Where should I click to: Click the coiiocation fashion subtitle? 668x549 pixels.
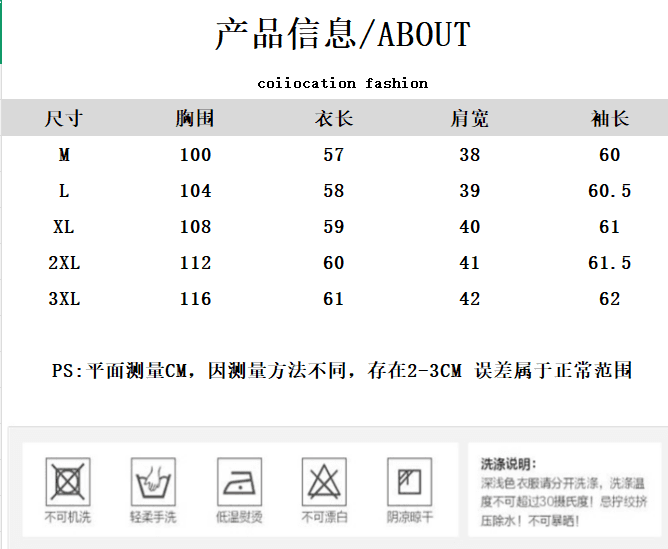pos(343,83)
